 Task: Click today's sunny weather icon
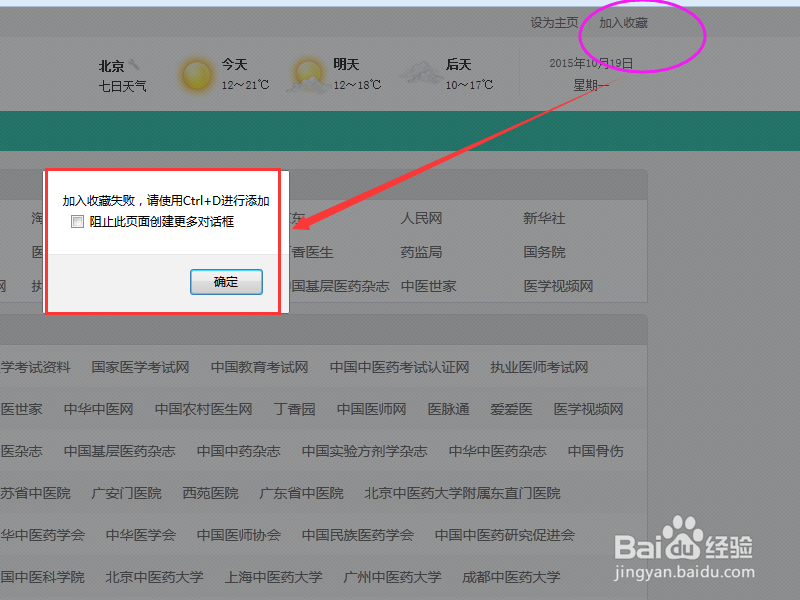196,75
